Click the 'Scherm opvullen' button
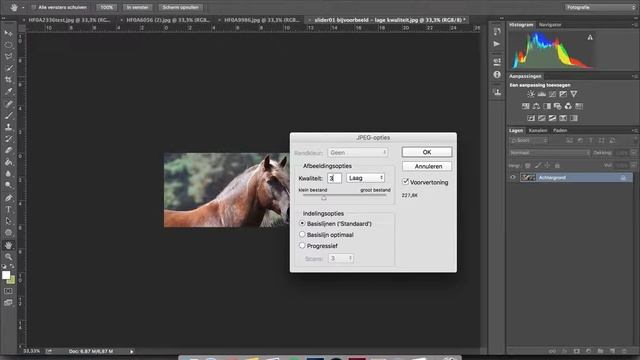Viewport: 640px width, 360px height. [180, 7]
